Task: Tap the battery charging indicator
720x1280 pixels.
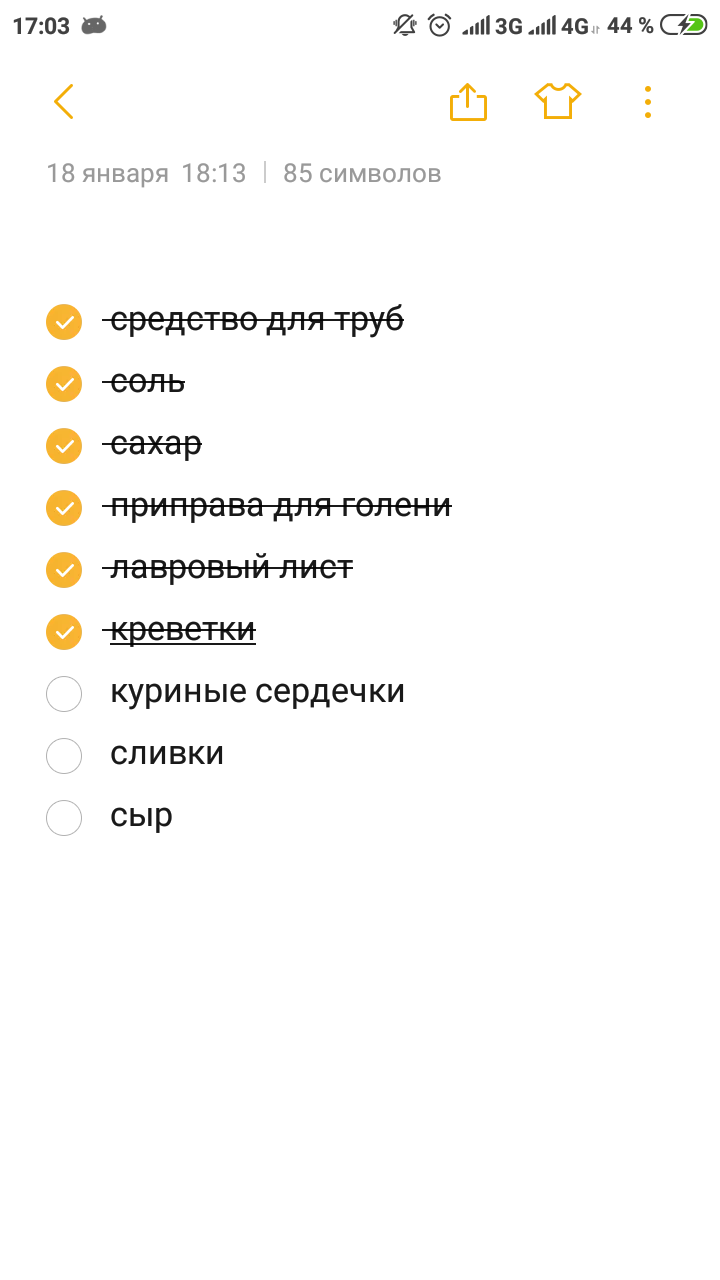Action: click(684, 26)
